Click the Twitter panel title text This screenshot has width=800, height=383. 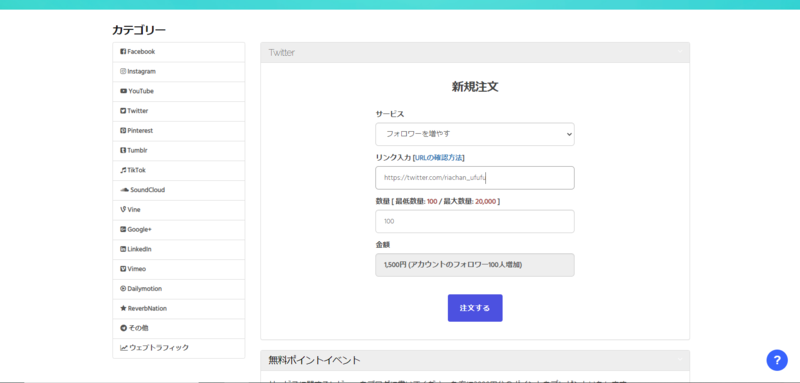pyautogui.click(x=281, y=53)
